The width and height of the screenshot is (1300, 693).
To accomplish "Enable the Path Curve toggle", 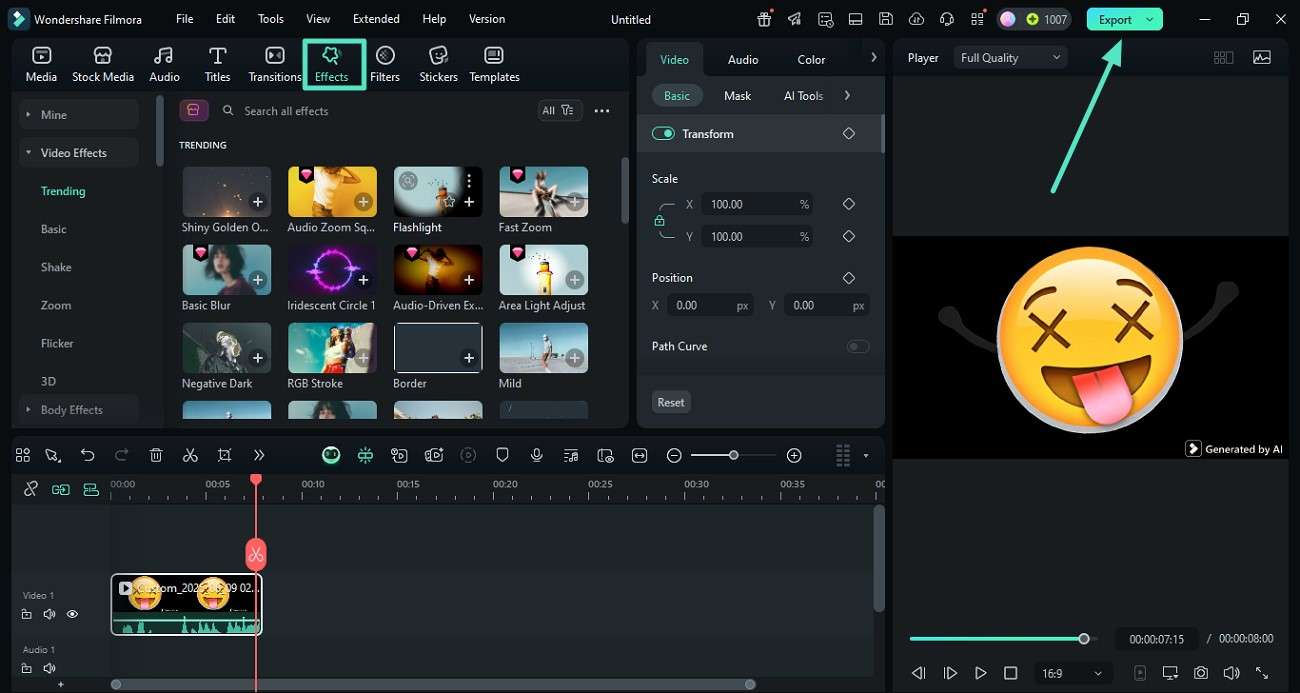I will point(858,346).
